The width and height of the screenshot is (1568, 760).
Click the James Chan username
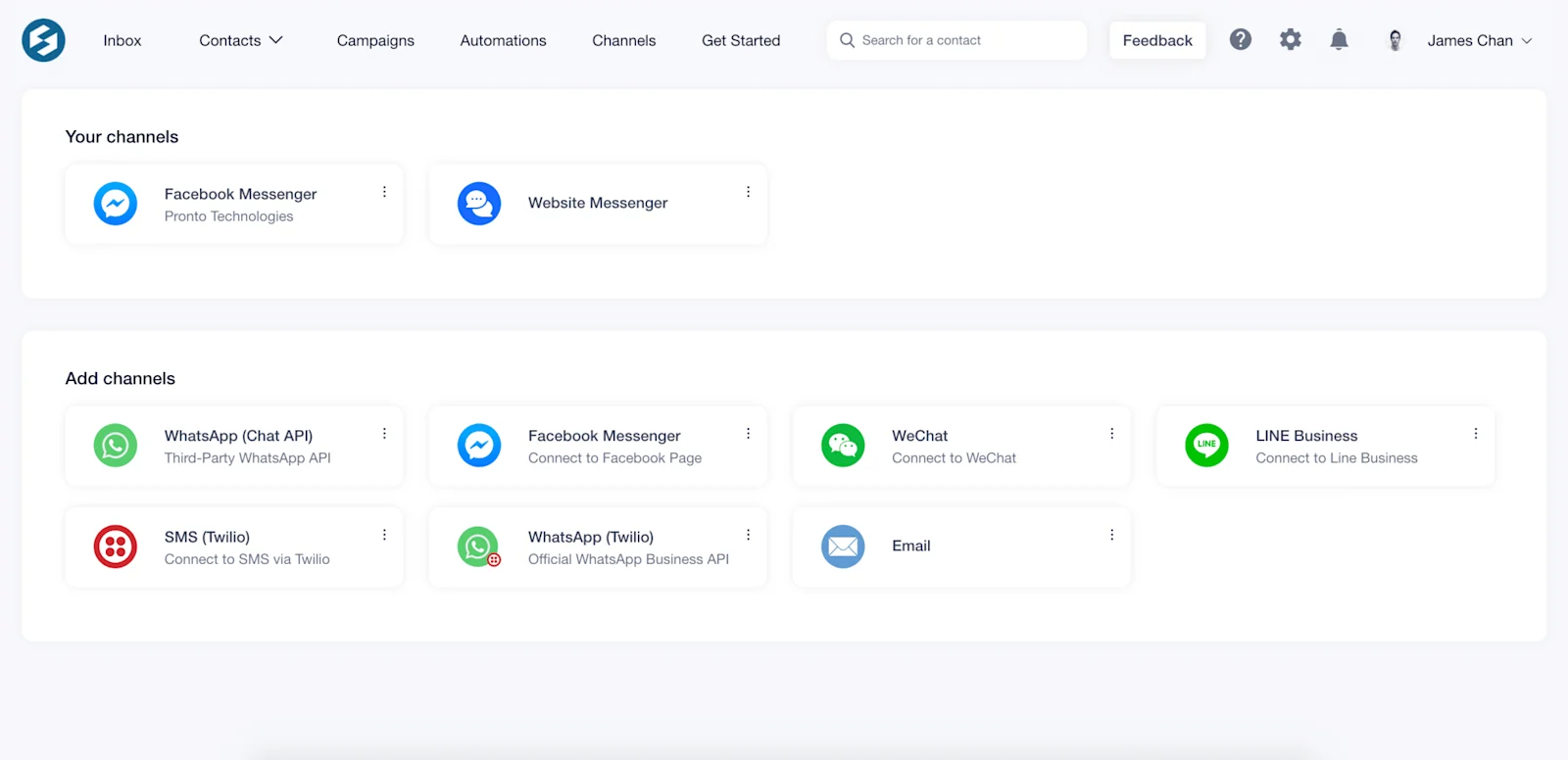pyautogui.click(x=1470, y=40)
